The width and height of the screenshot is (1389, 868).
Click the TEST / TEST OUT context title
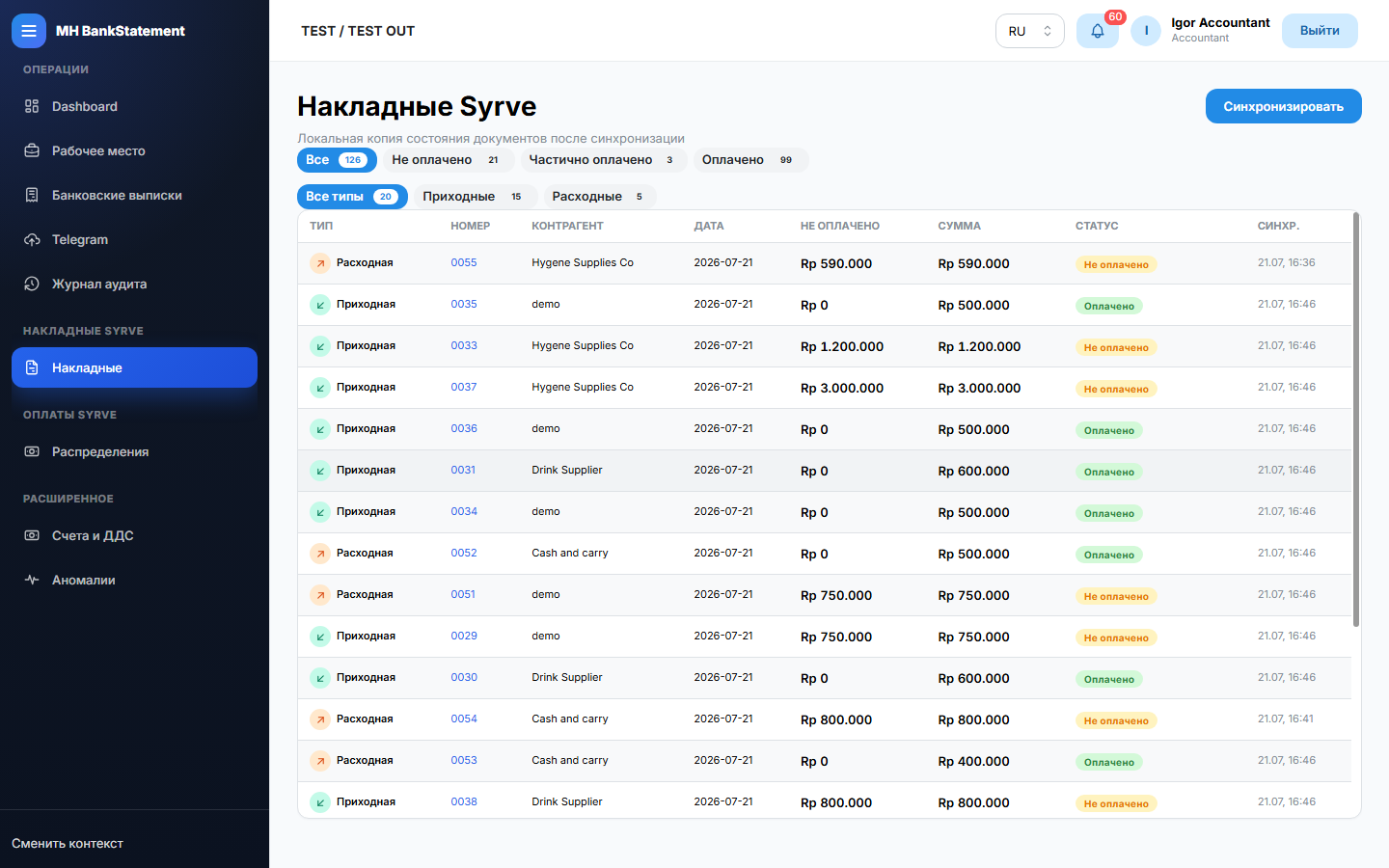358,31
